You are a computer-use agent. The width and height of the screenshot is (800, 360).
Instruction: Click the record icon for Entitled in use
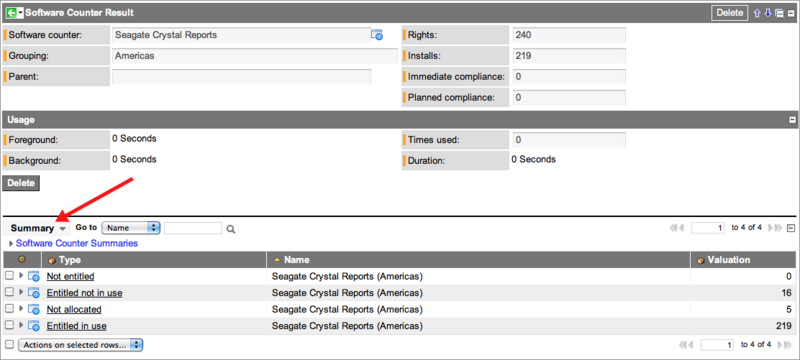click(34, 326)
